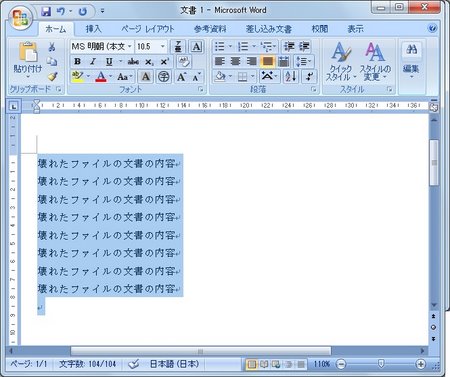Image resolution: width=450 pixels, height=377 pixels.
Task: Open Word help question mark
Action: [x=432, y=28]
